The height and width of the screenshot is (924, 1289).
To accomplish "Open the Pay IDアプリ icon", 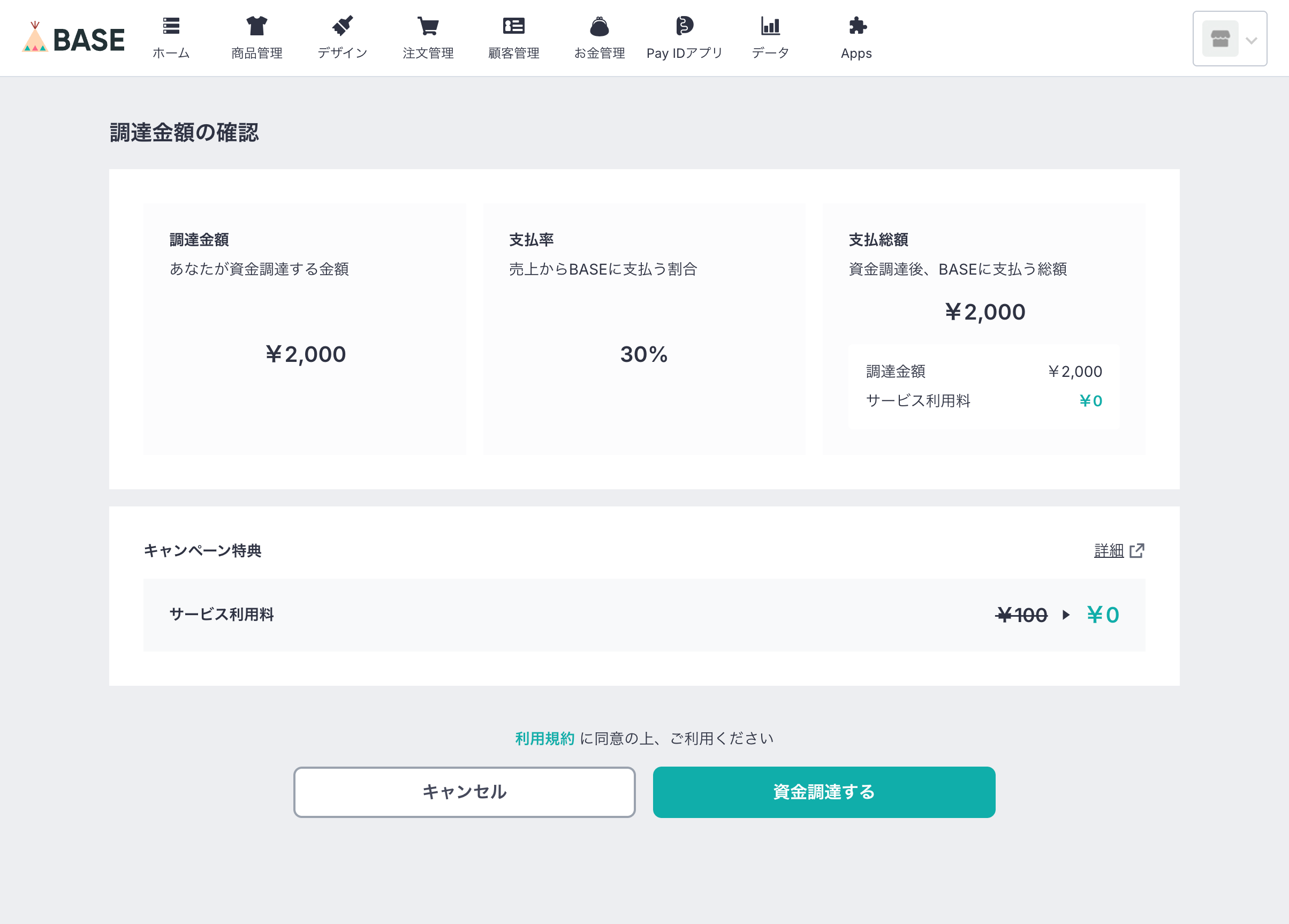I will pyautogui.click(x=685, y=26).
